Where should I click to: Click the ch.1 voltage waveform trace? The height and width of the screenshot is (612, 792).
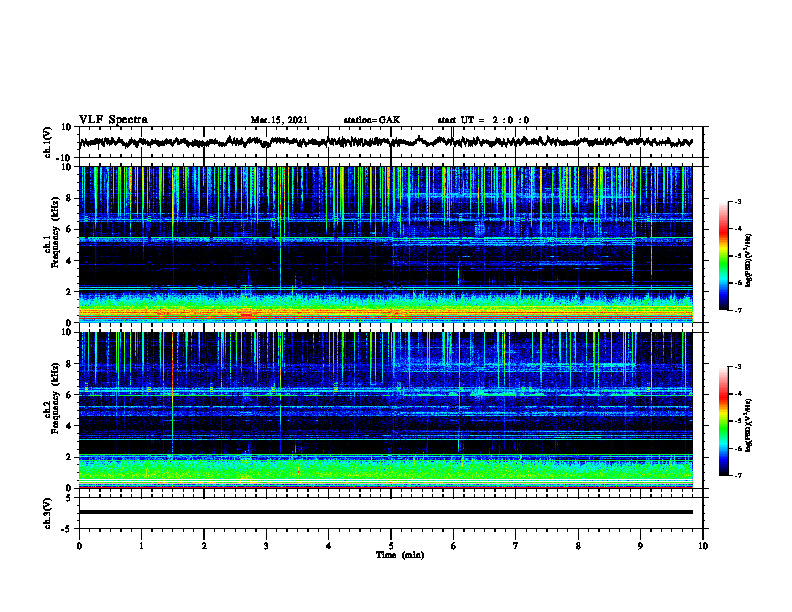[x=385, y=142]
